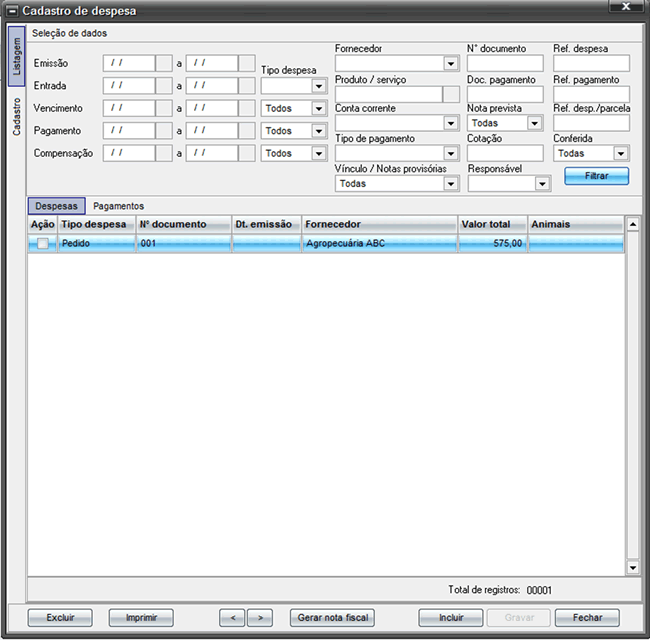Click into the N° documento input field
Viewport: 650px width, 640px height.
click(x=505, y=64)
